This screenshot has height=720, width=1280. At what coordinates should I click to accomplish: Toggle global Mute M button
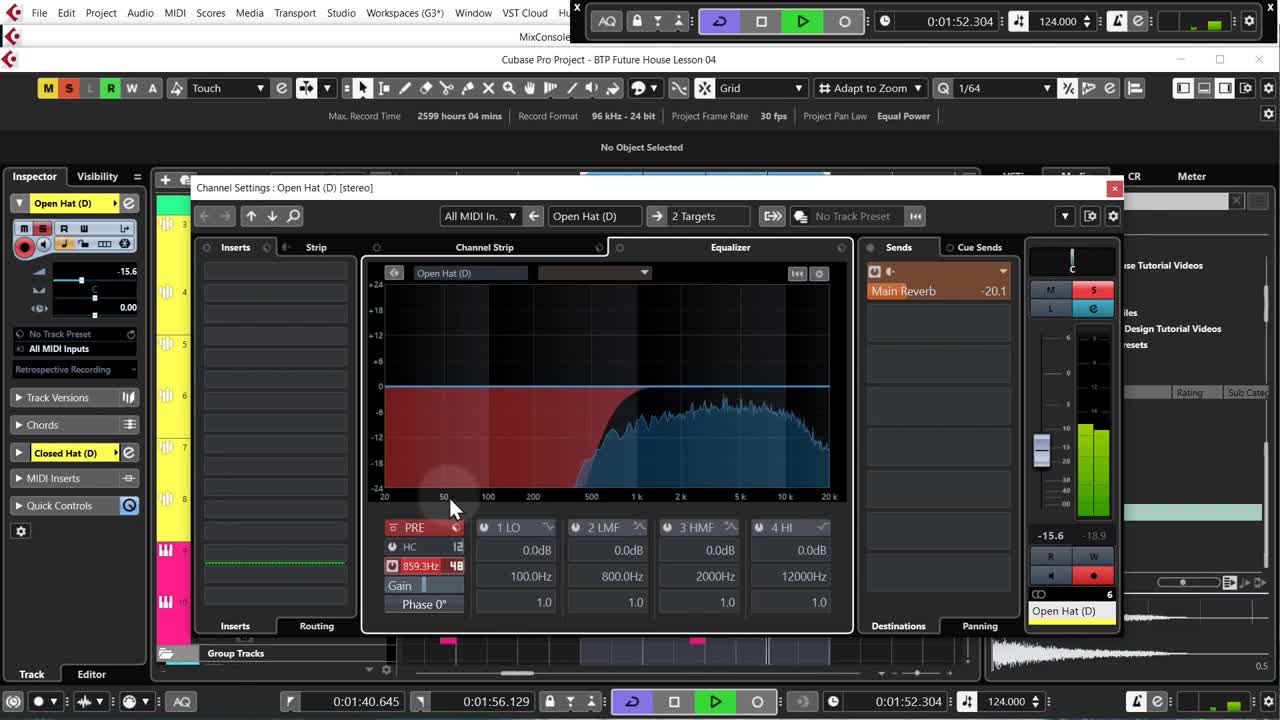coord(48,88)
